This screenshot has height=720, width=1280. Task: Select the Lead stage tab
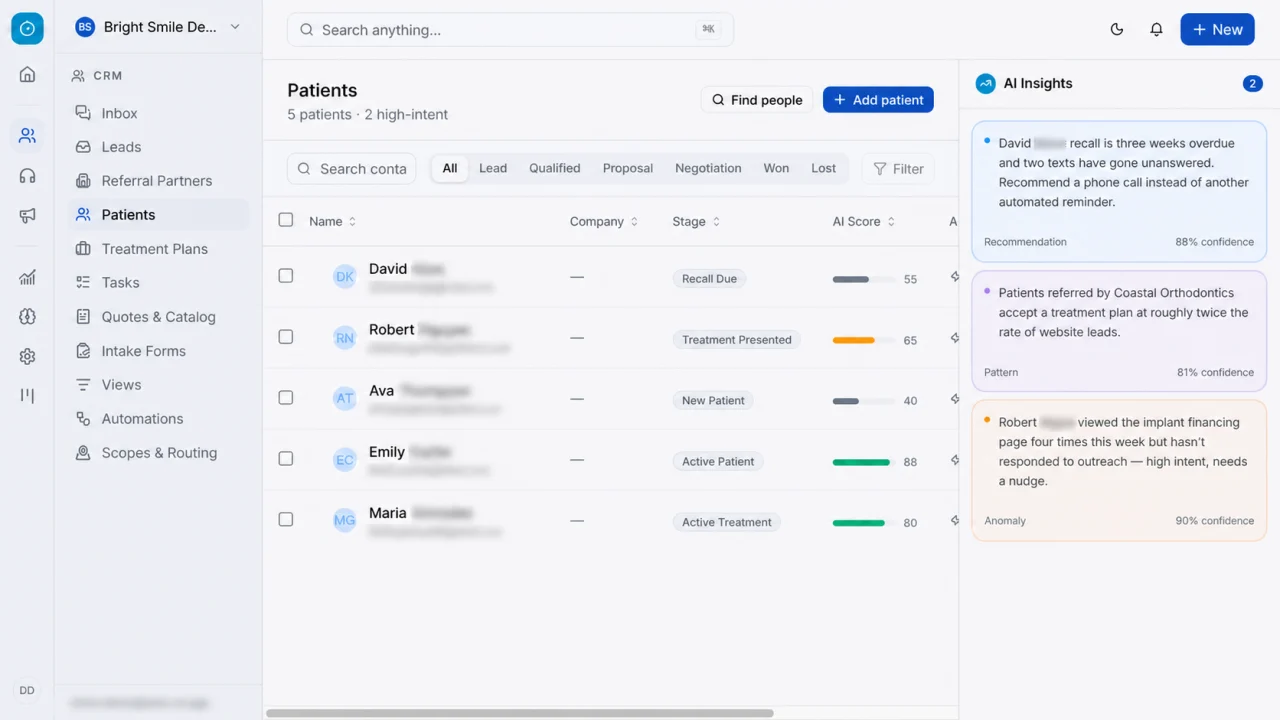click(493, 168)
